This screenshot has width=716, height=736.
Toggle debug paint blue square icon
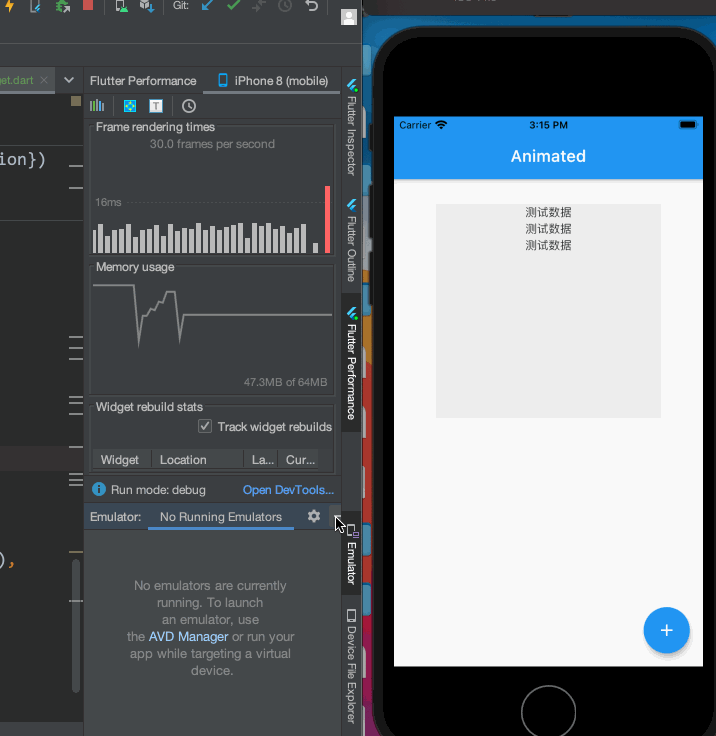pyautogui.click(x=130, y=106)
